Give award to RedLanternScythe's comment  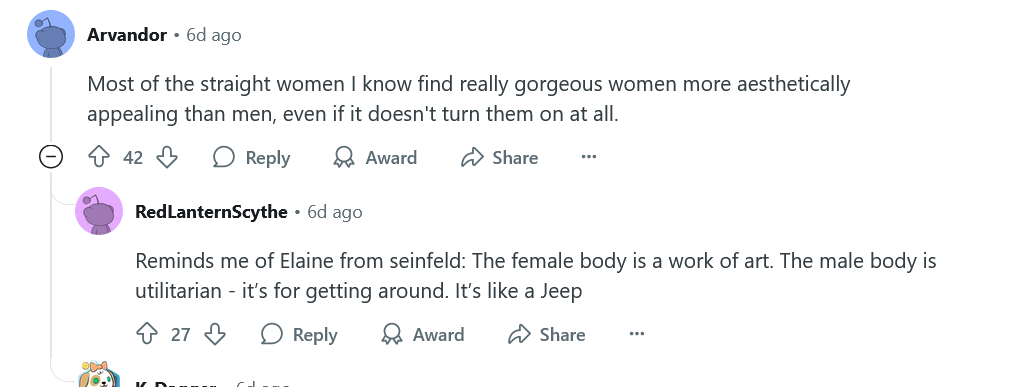[423, 334]
